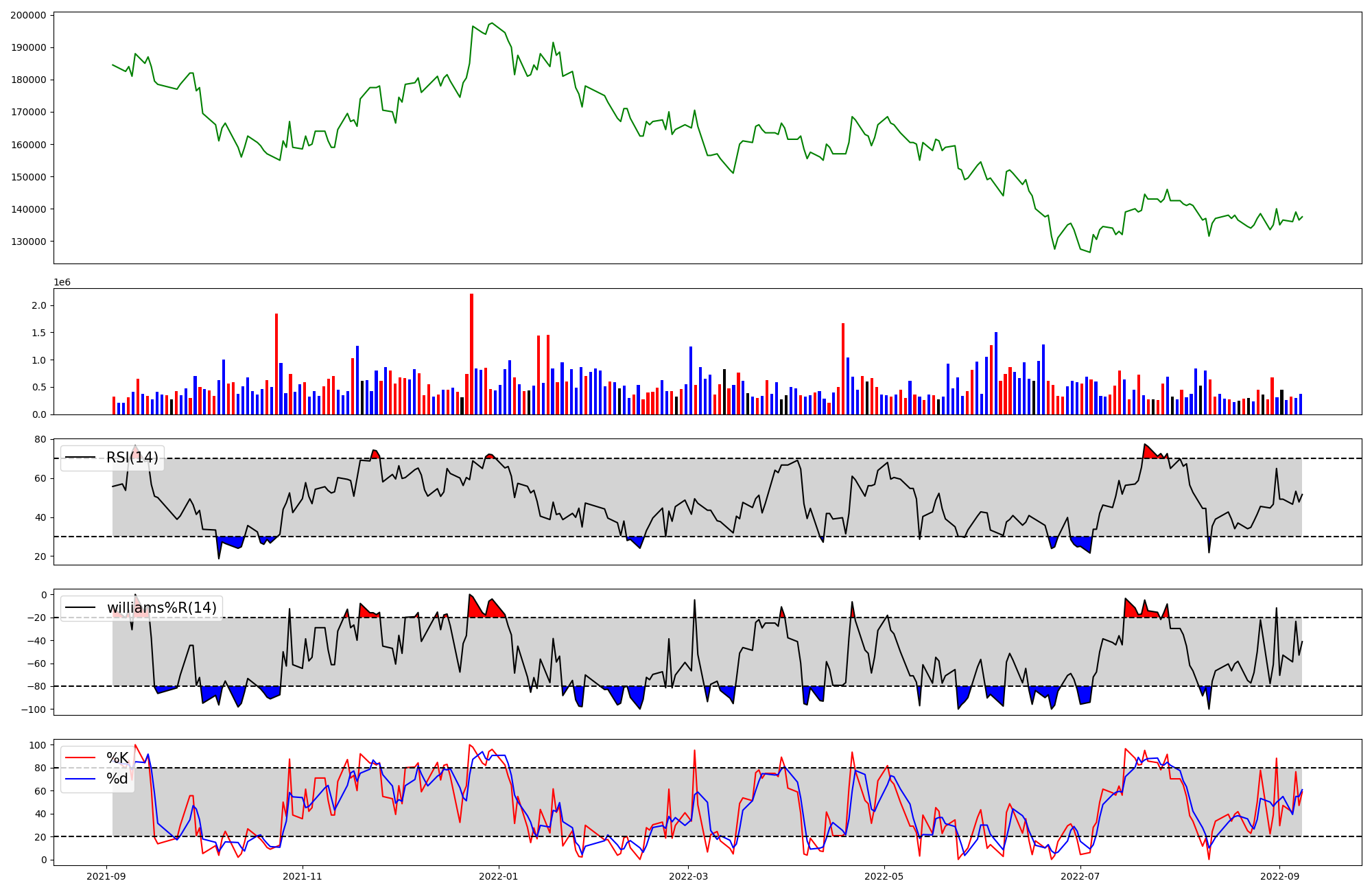The width and height of the screenshot is (1372, 892).
Task: Click the 200000 price axis tick label
Action: coord(28,15)
